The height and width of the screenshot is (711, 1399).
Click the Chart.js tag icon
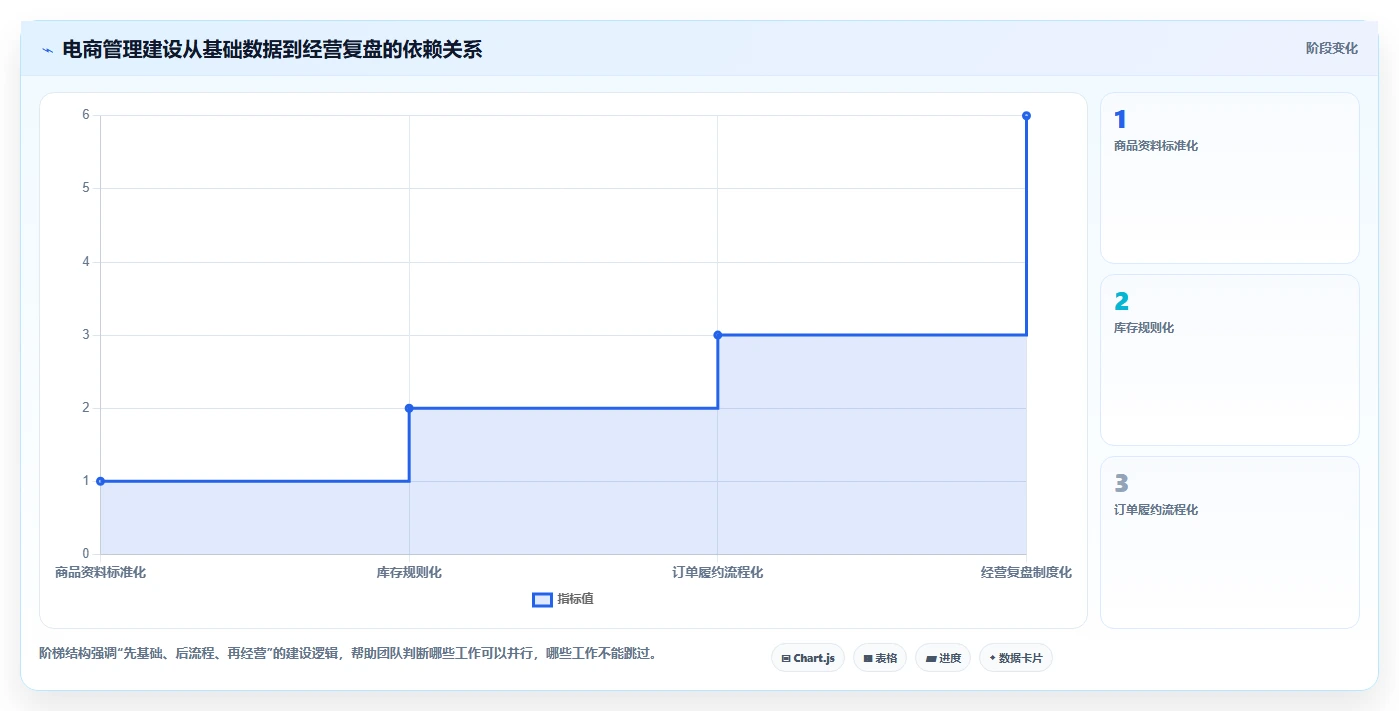tap(786, 659)
